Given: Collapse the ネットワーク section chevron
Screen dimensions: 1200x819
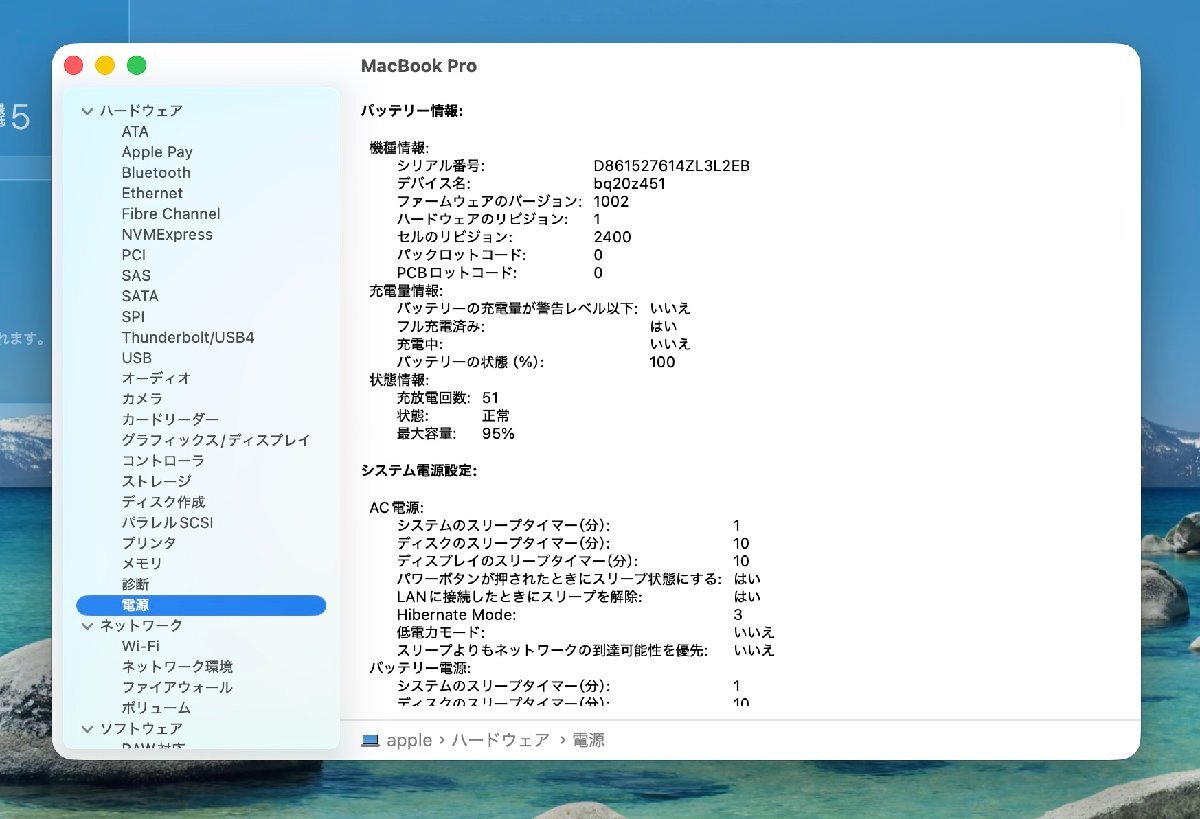Looking at the screenshot, I should point(87,626).
